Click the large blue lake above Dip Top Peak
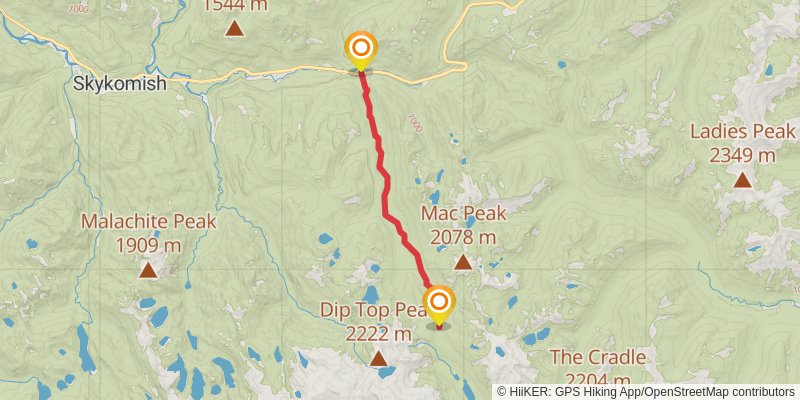This screenshot has height=400, width=800. coord(370,295)
